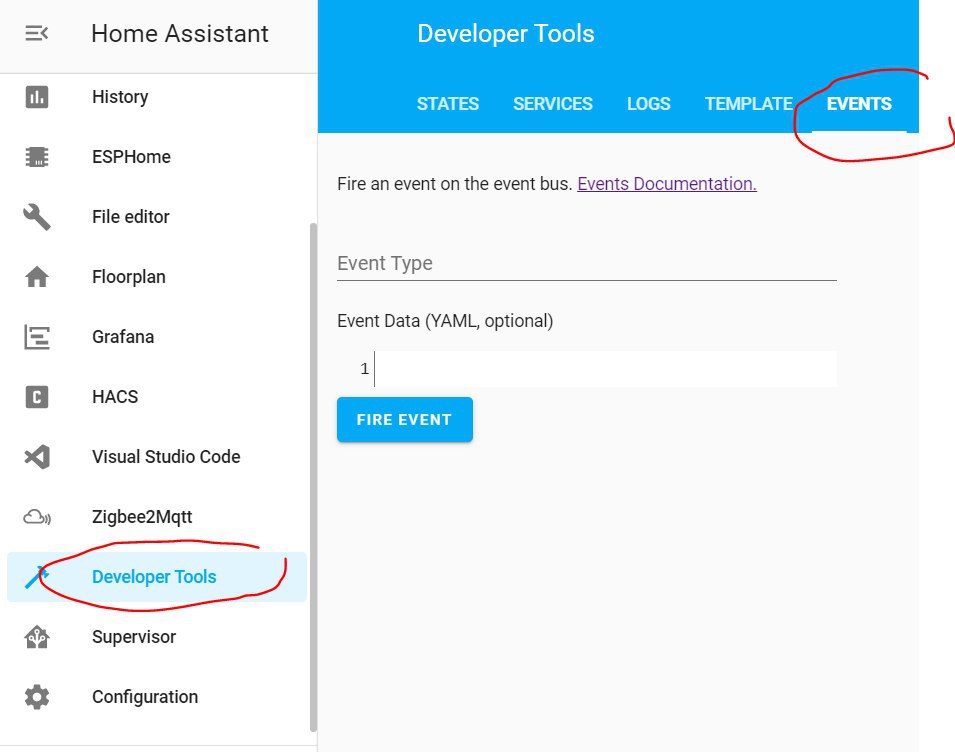Select HACS in the sidebar
This screenshot has height=752, width=955.
tap(157, 397)
